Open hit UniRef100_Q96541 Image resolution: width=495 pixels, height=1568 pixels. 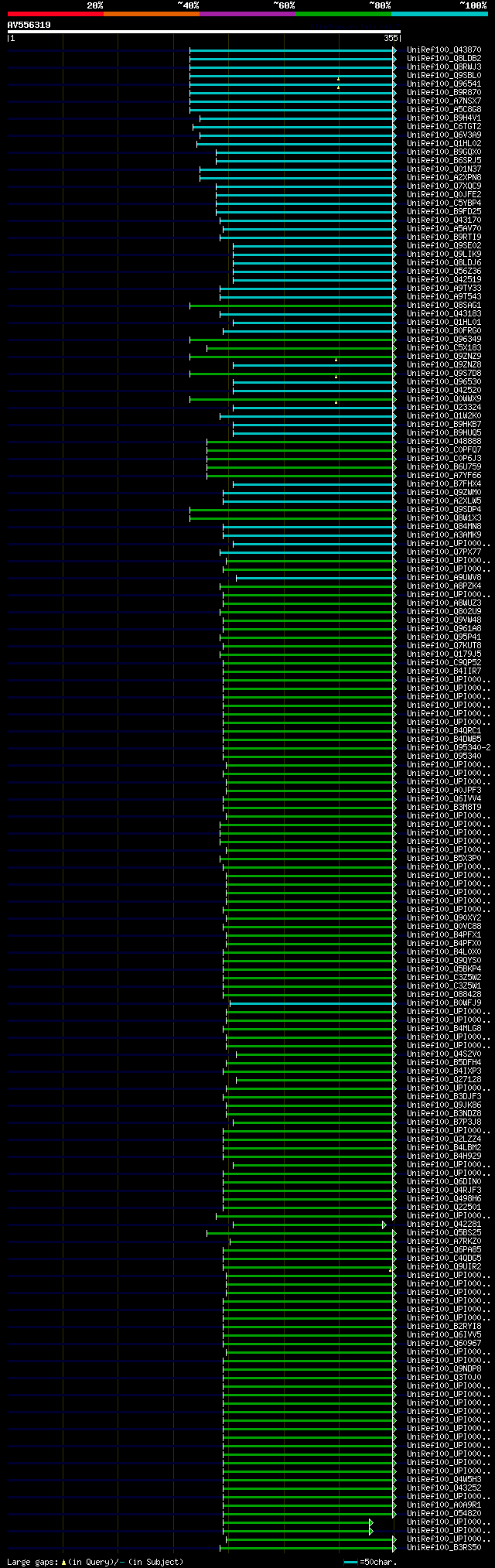(x=444, y=84)
